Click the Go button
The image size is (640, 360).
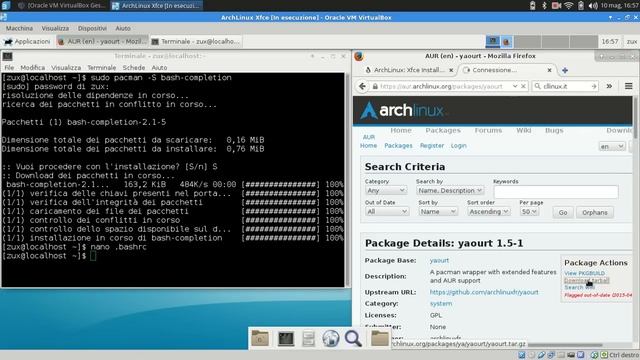coord(563,212)
